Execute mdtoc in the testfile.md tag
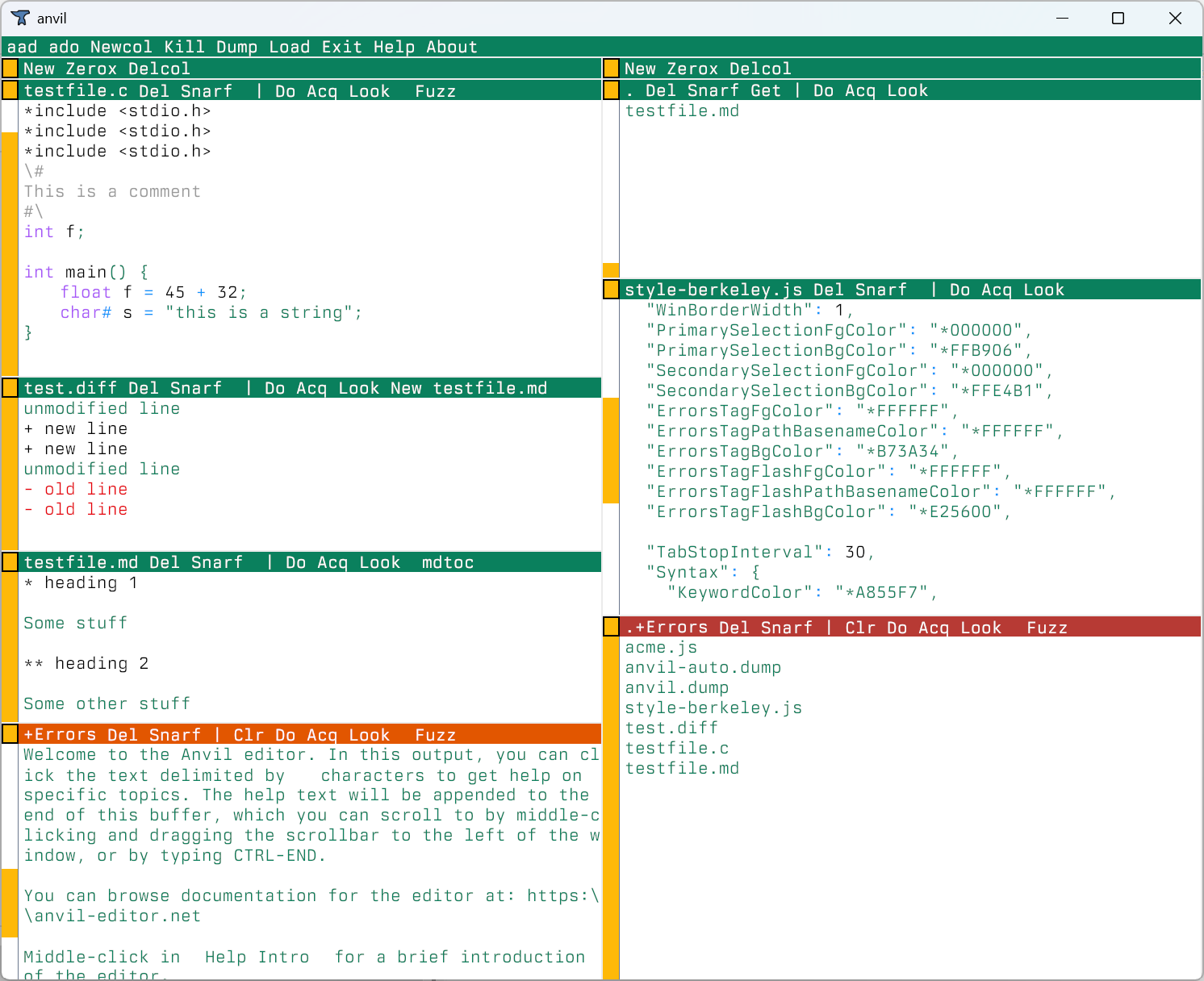This screenshot has width=1204, height=981. click(x=447, y=561)
